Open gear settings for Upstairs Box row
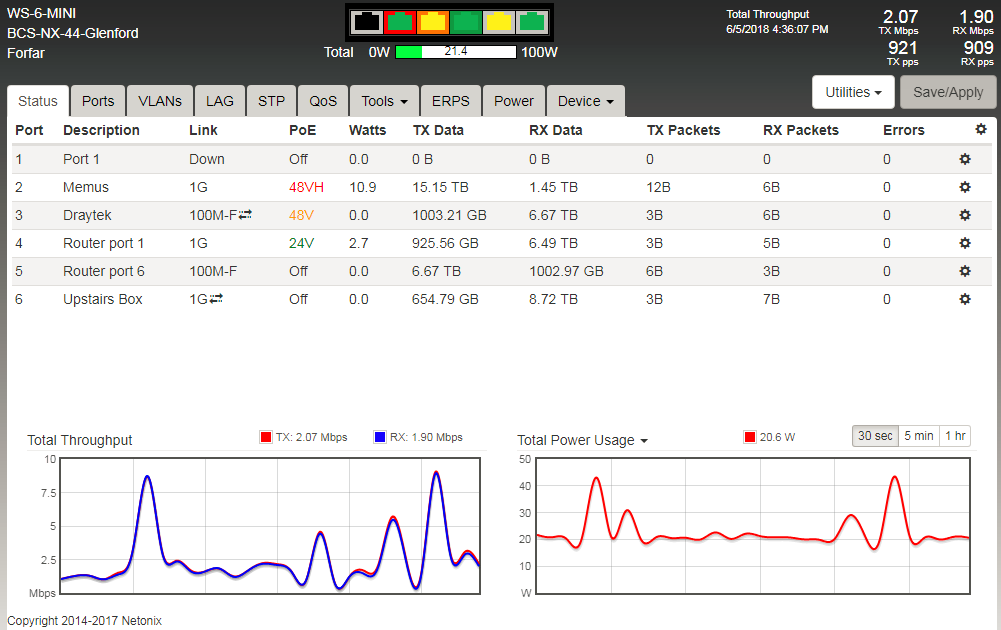This screenshot has width=1001, height=630. click(965, 299)
